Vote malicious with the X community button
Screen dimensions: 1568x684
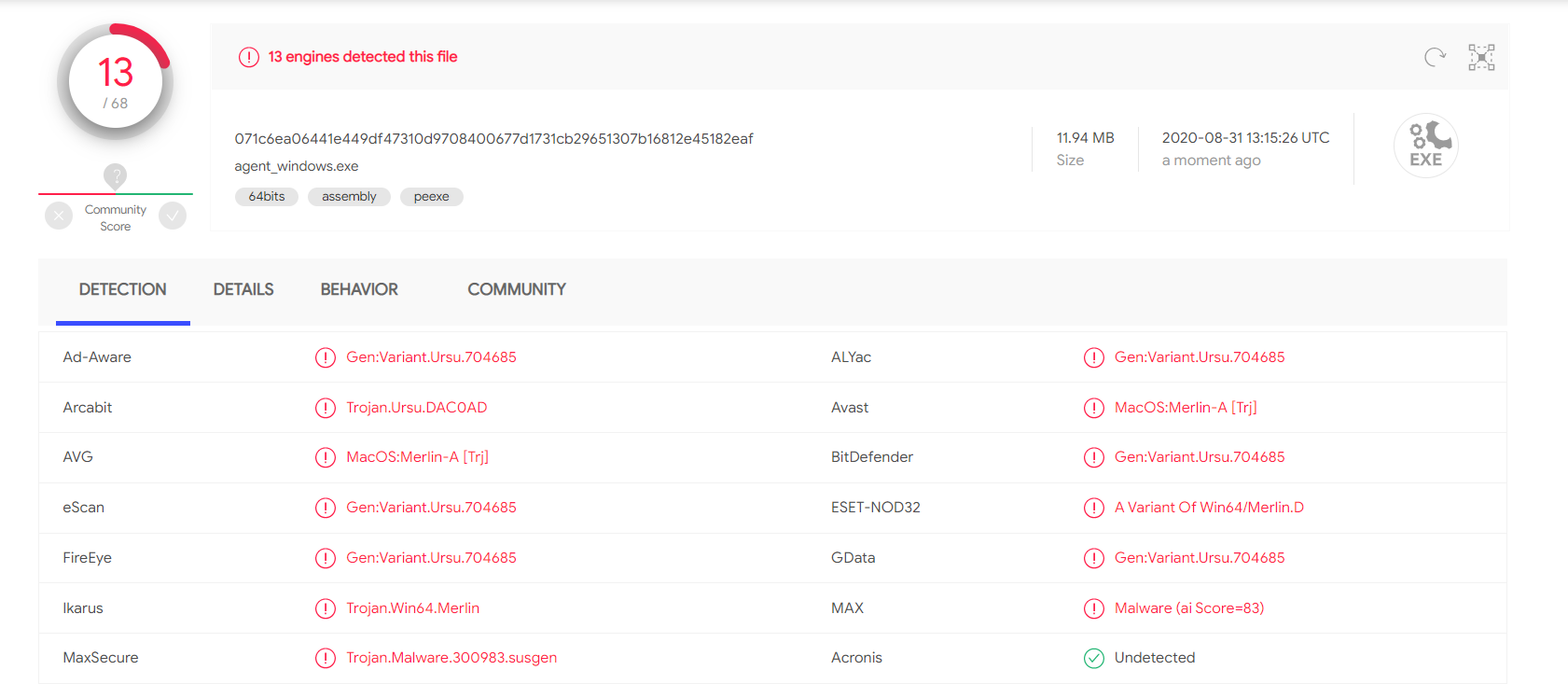click(x=59, y=216)
